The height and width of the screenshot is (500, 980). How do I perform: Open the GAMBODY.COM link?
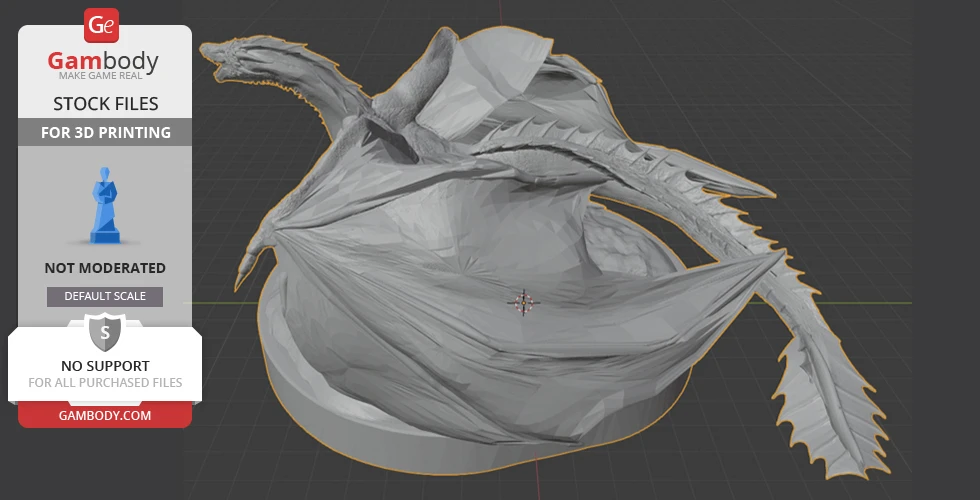click(104, 415)
